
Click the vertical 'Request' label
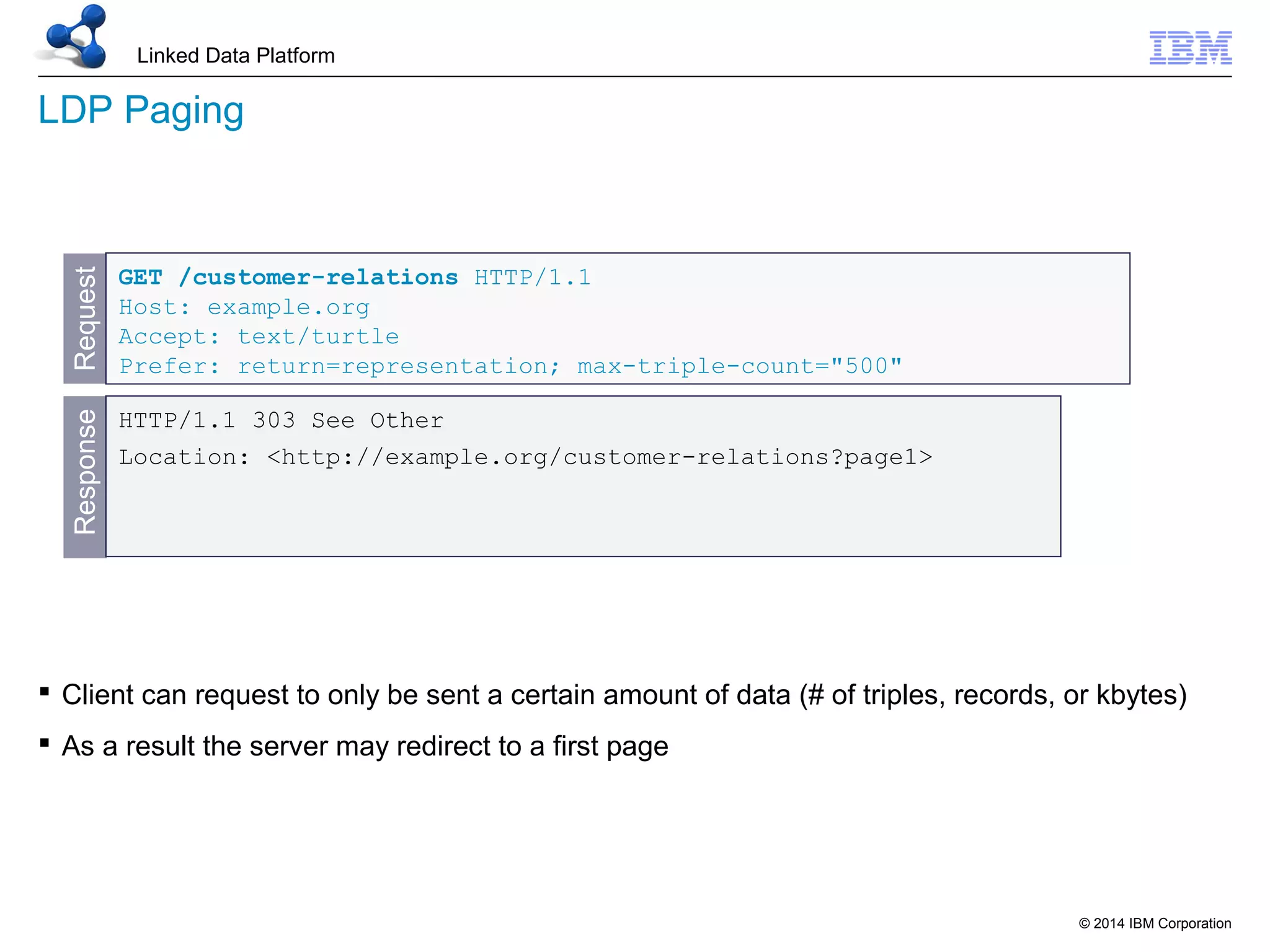[x=84, y=319]
